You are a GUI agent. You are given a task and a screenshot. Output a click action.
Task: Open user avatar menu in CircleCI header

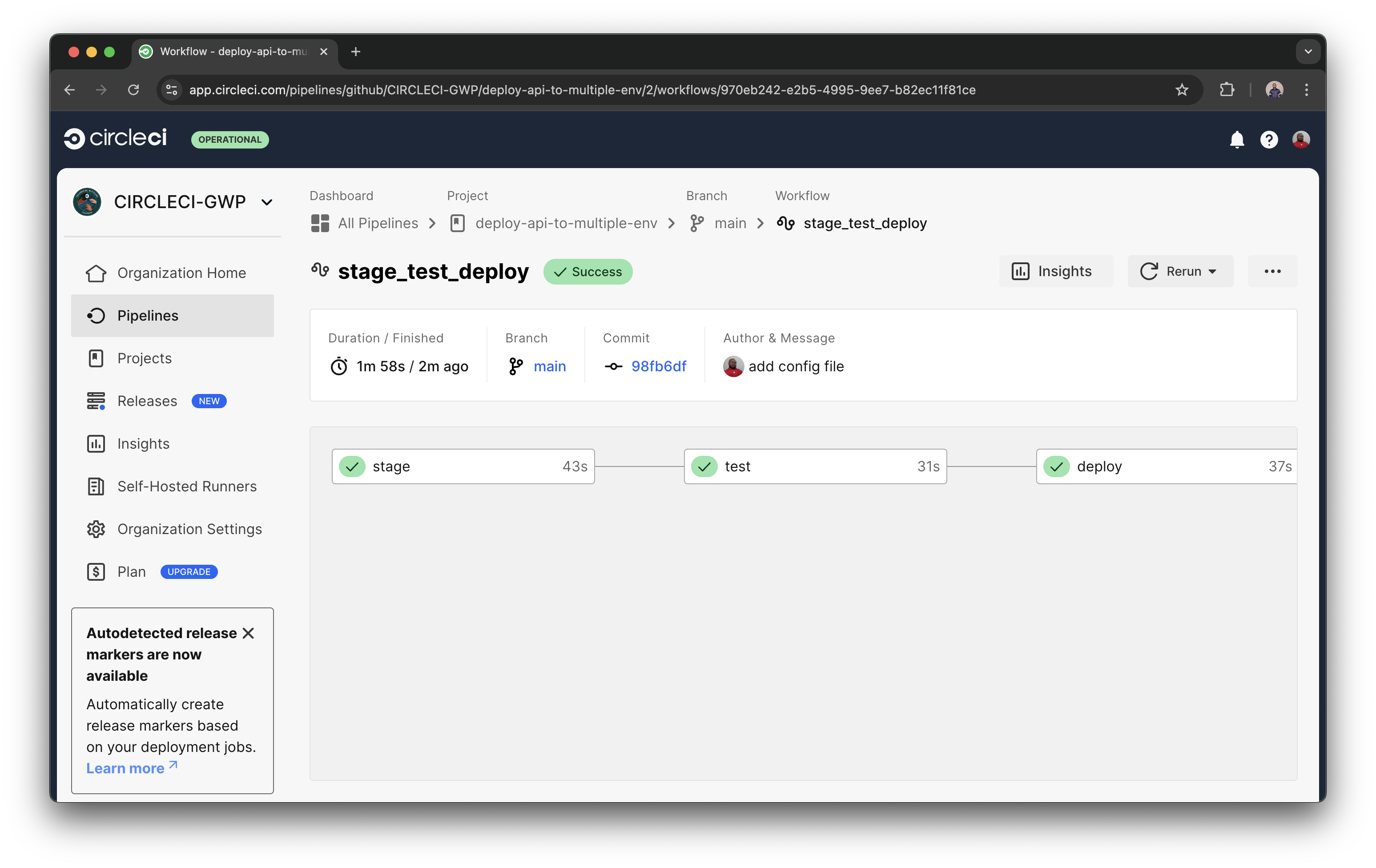pyautogui.click(x=1300, y=140)
